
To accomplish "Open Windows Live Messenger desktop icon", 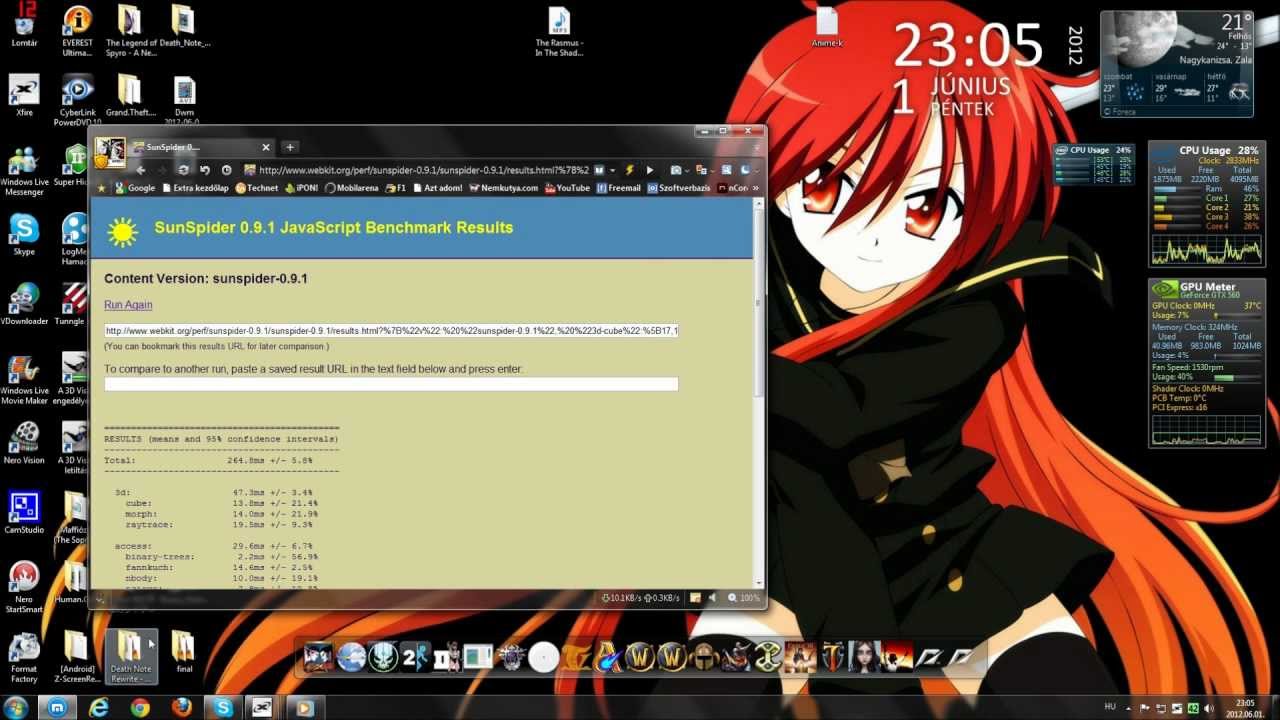I will pyautogui.click(x=25, y=170).
